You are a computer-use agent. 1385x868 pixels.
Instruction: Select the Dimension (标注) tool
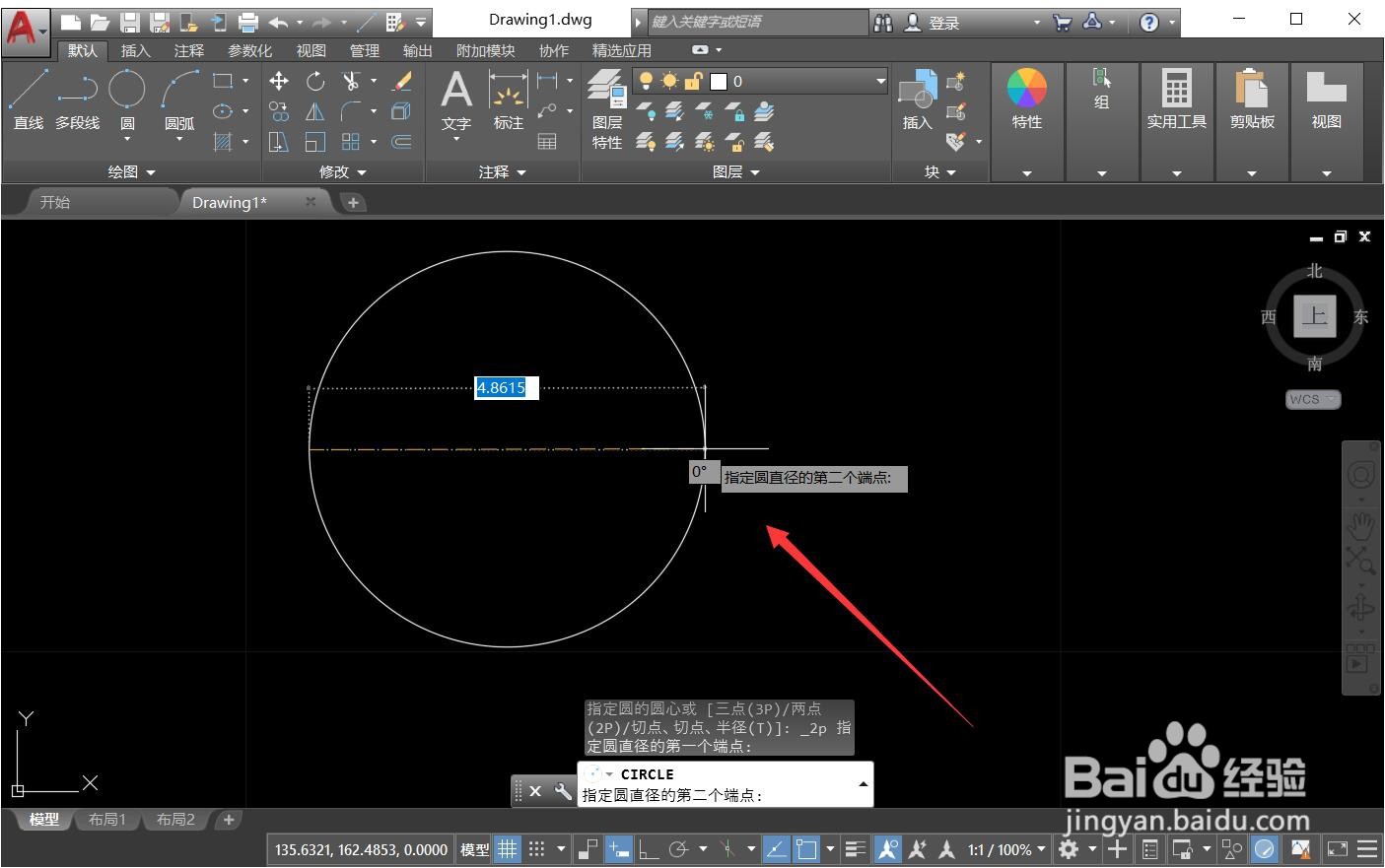click(x=509, y=100)
